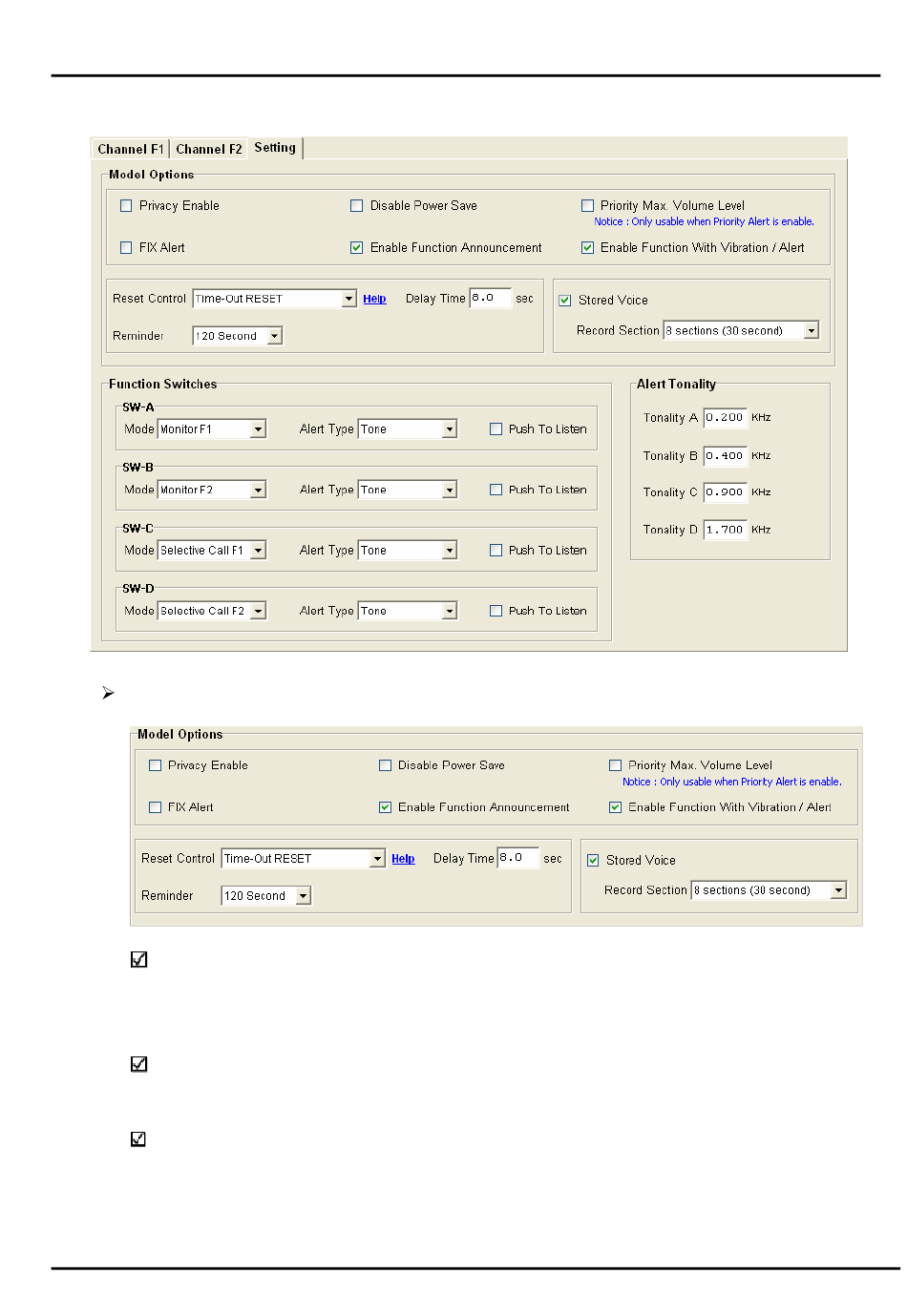Click the Tonality A frequency field
Viewport: 907px width, 1316px height.
[x=725, y=417]
